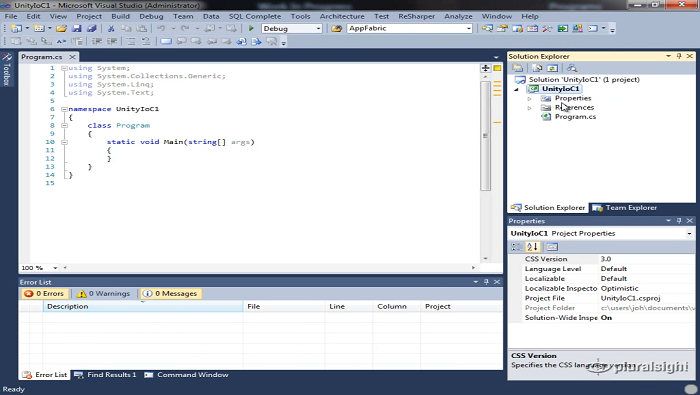Switch Properties to Alphabetical sort view
Screen dimensions: 700x395
[x=533, y=247]
